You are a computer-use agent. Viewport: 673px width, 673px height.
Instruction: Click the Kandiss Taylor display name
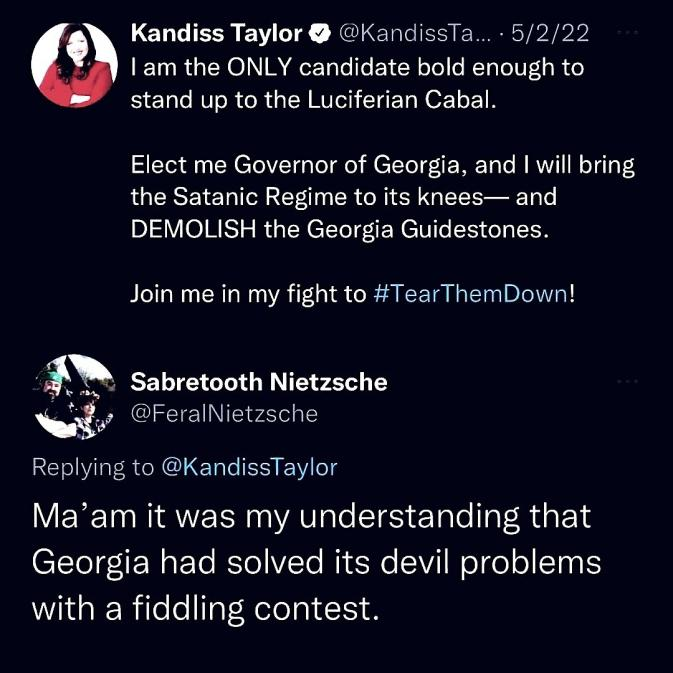(217, 34)
